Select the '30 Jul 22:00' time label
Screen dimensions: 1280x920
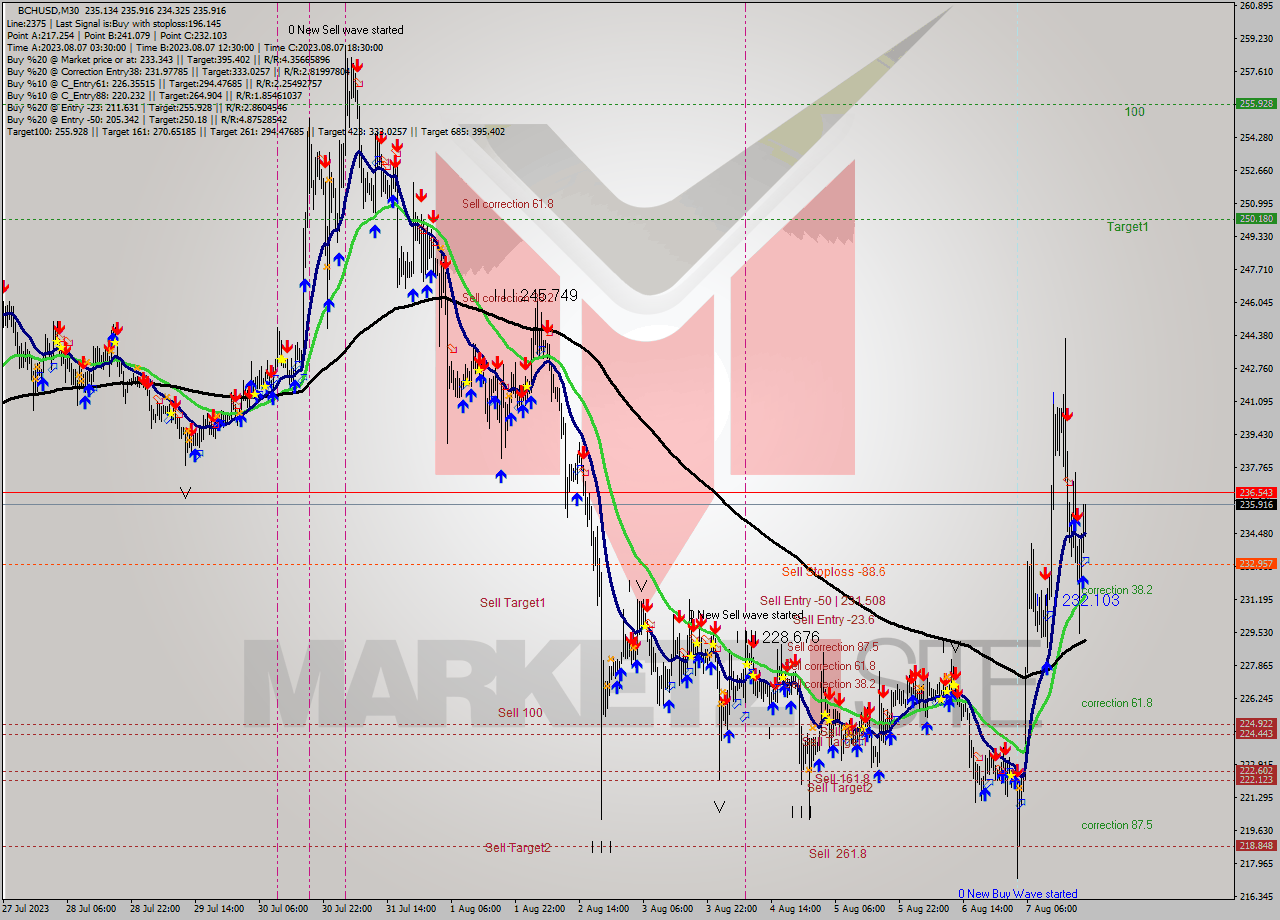point(345,909)
